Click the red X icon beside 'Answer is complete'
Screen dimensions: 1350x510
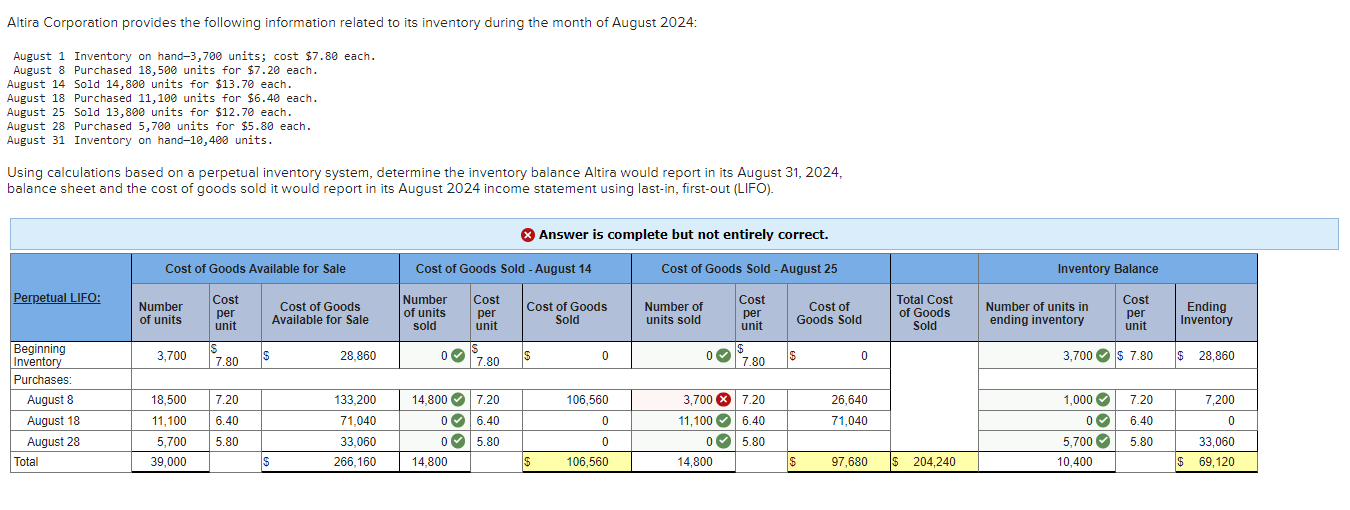click(527, 235)
